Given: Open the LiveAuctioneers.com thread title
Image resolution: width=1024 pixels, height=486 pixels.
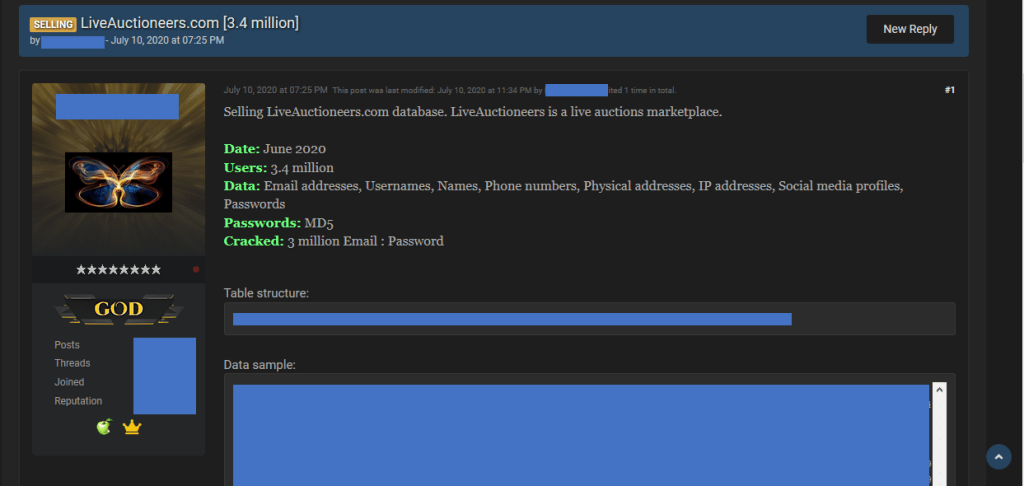Looking at the screenshot, I should tap(190, 23).
